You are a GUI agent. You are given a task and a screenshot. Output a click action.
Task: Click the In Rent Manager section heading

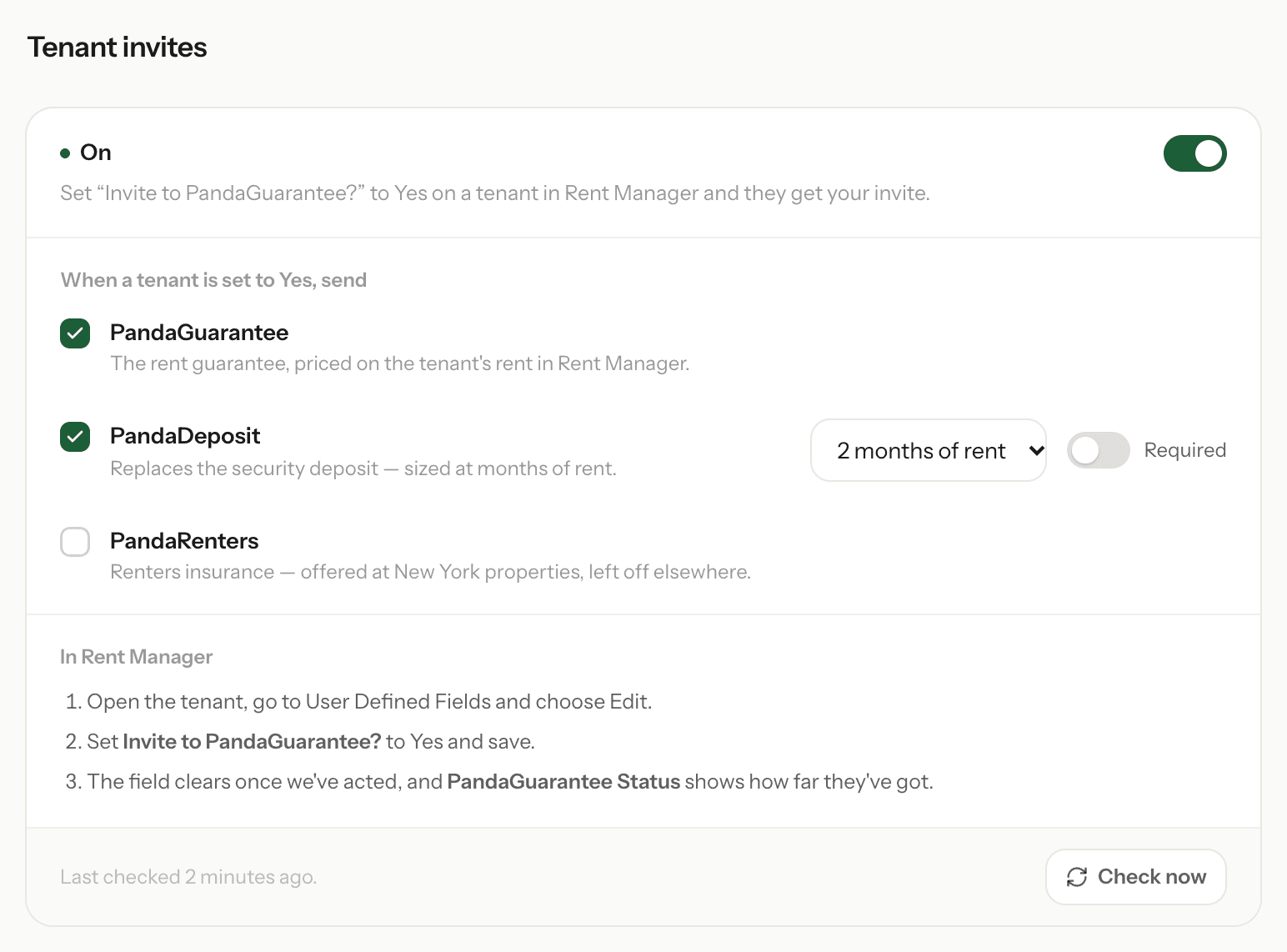137,657
